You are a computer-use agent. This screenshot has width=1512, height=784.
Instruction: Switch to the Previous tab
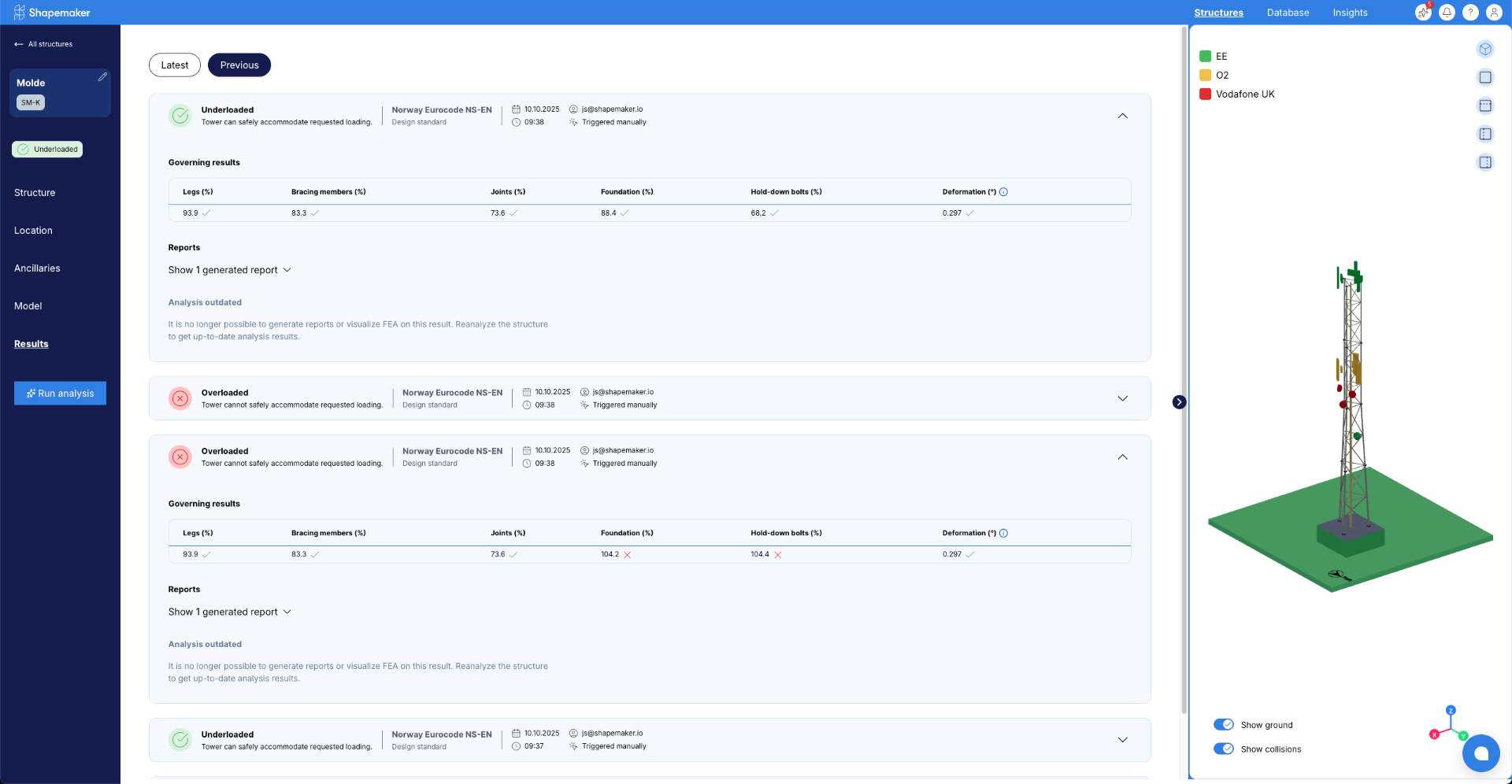pyautogui.click(x=239, y=65)
